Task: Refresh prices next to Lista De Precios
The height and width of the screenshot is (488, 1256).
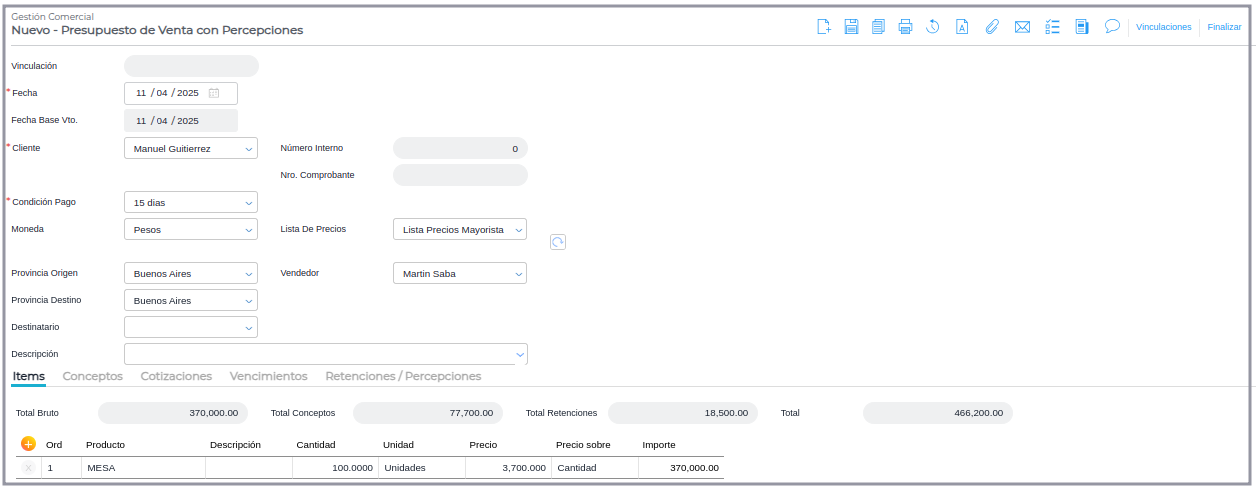Action: pos(558,242)
